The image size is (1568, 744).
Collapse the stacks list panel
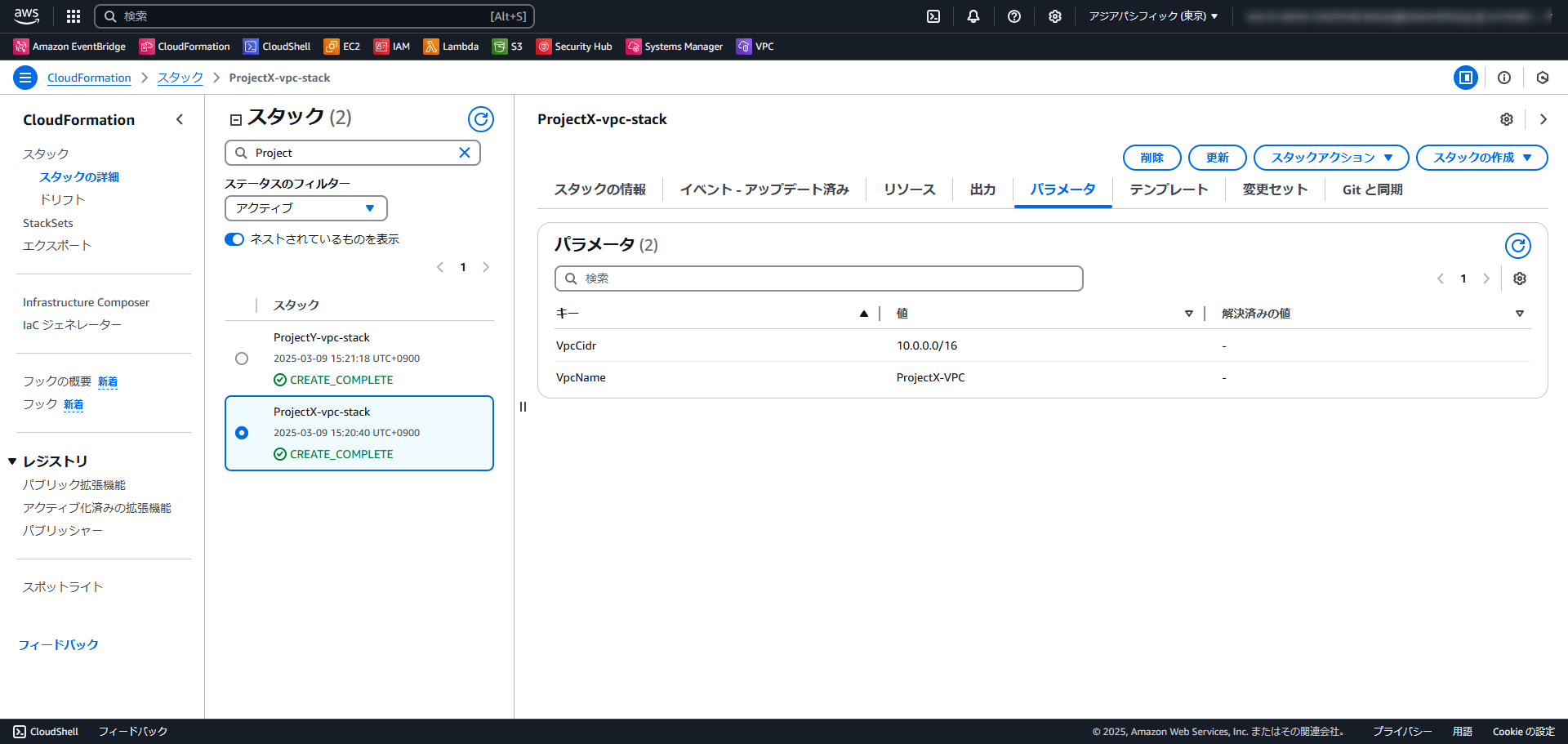click(x=236, y=120)
